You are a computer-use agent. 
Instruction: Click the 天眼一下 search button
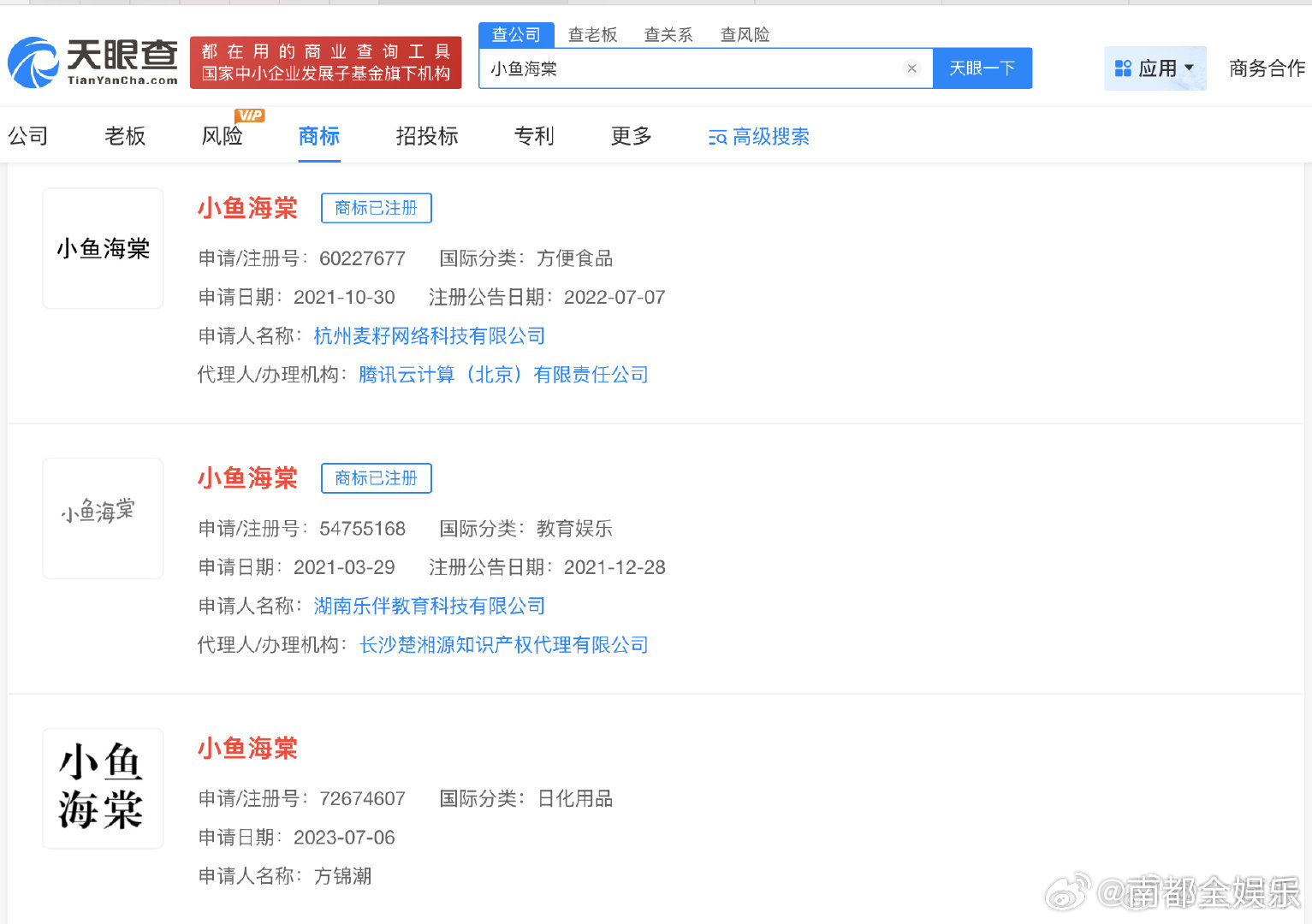(982, 68)
